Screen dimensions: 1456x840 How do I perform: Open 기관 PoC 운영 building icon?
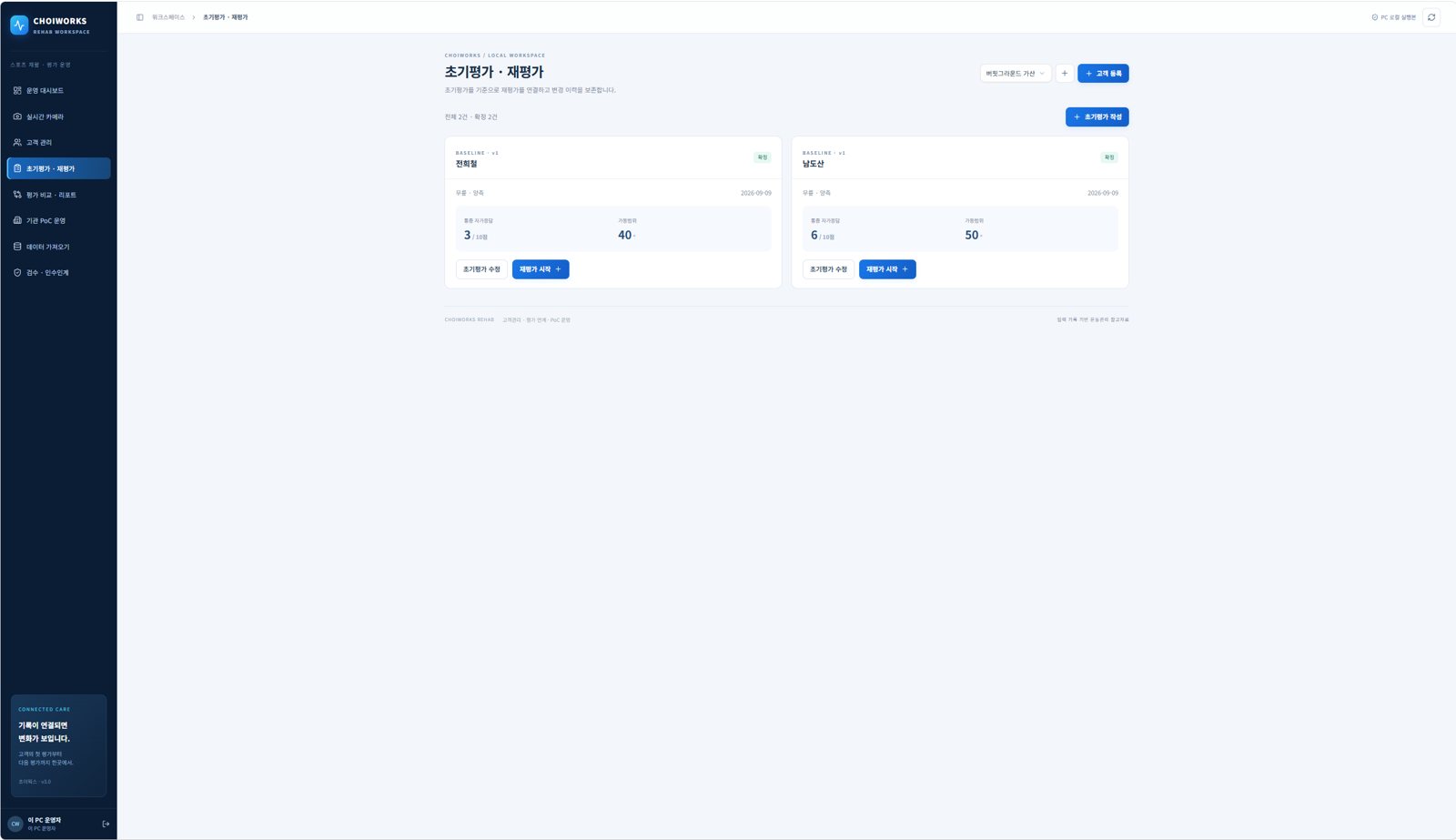pyautogui.click(x=17, y=220)
